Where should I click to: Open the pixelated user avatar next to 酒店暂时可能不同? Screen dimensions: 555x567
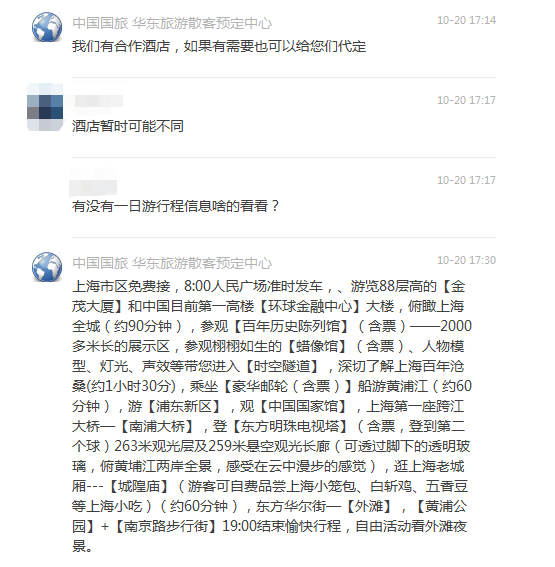(x=45, y=107)
